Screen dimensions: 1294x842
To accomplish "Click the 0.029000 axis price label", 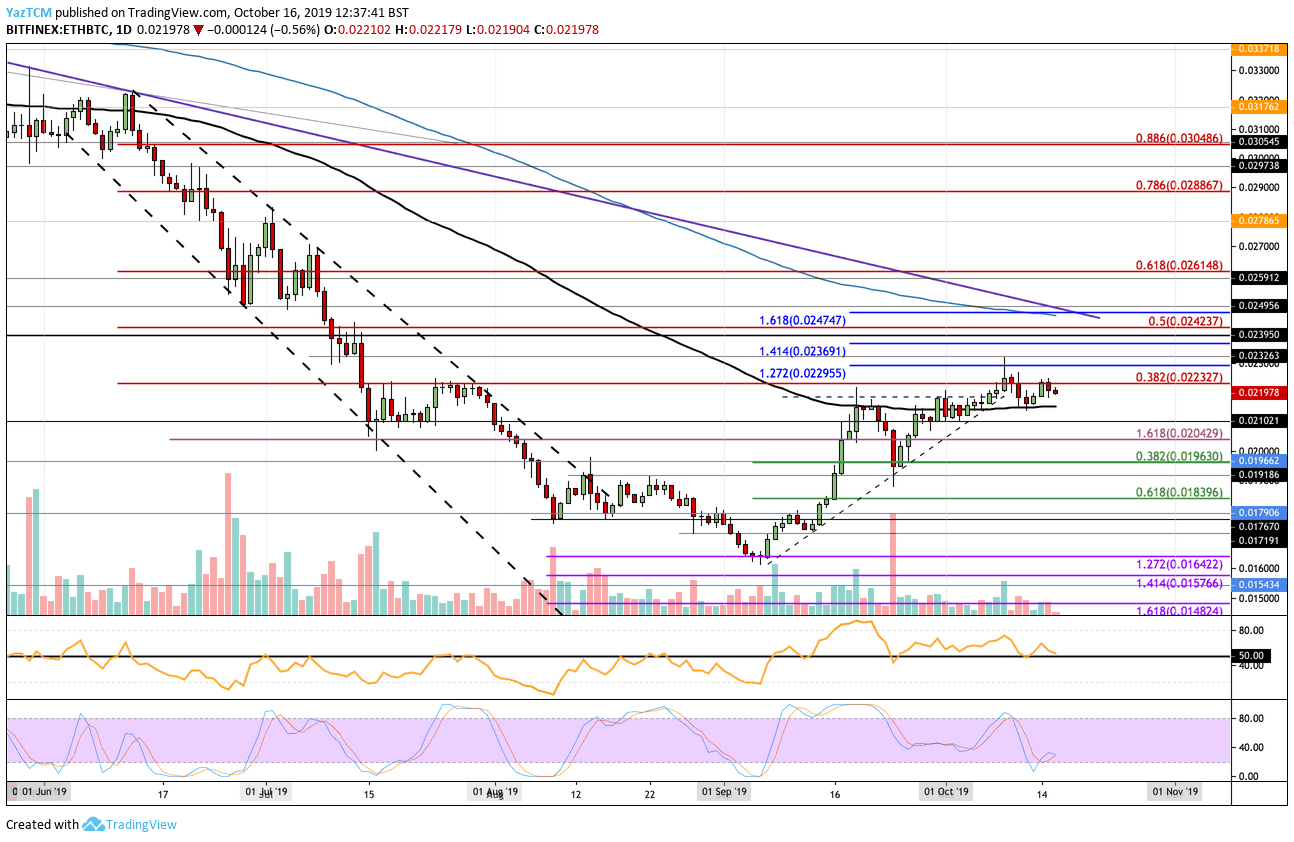I will coord(1258,187).
